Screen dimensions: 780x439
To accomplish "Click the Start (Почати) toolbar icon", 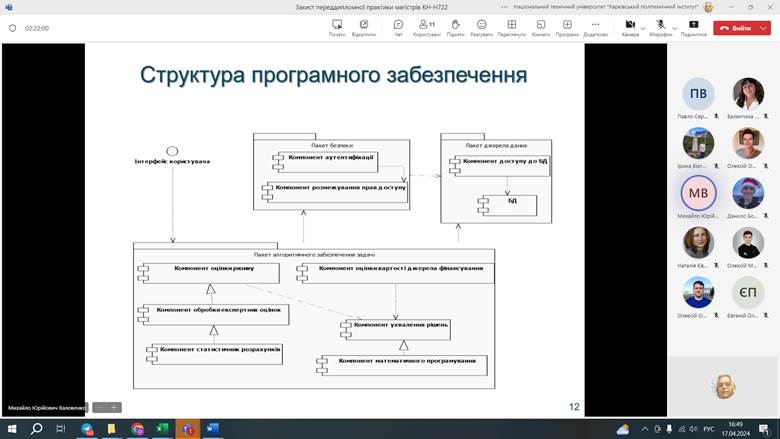I will (337, 27).
